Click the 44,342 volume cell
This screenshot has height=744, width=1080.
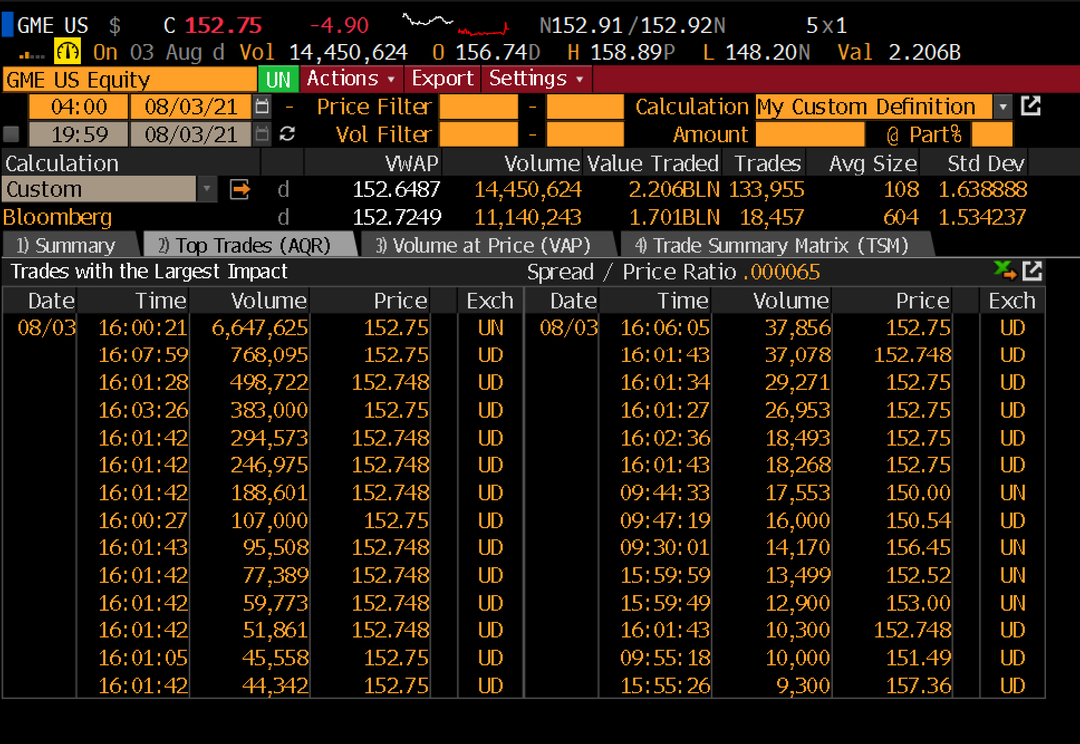point(275,685)
